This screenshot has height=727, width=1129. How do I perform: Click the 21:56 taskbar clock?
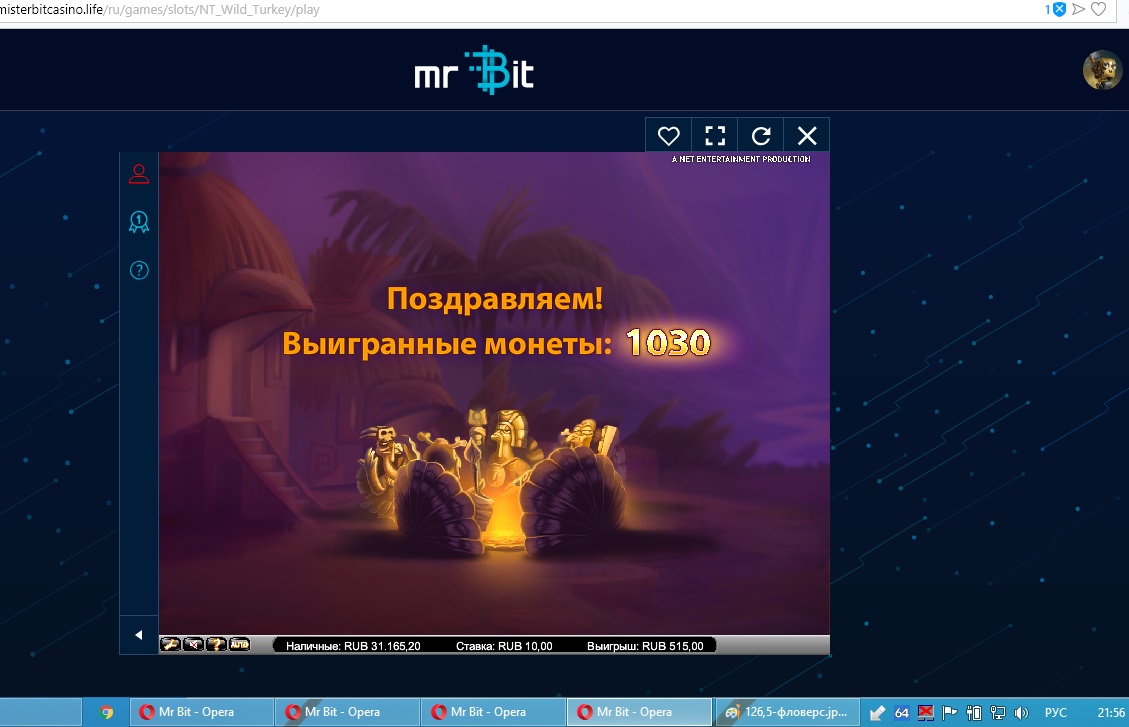1111,713
